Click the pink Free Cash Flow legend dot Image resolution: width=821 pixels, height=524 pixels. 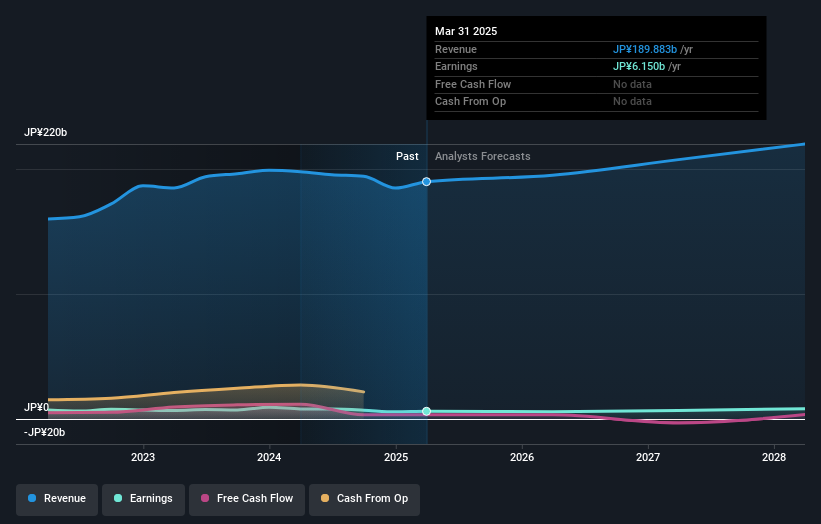[205, 498]
